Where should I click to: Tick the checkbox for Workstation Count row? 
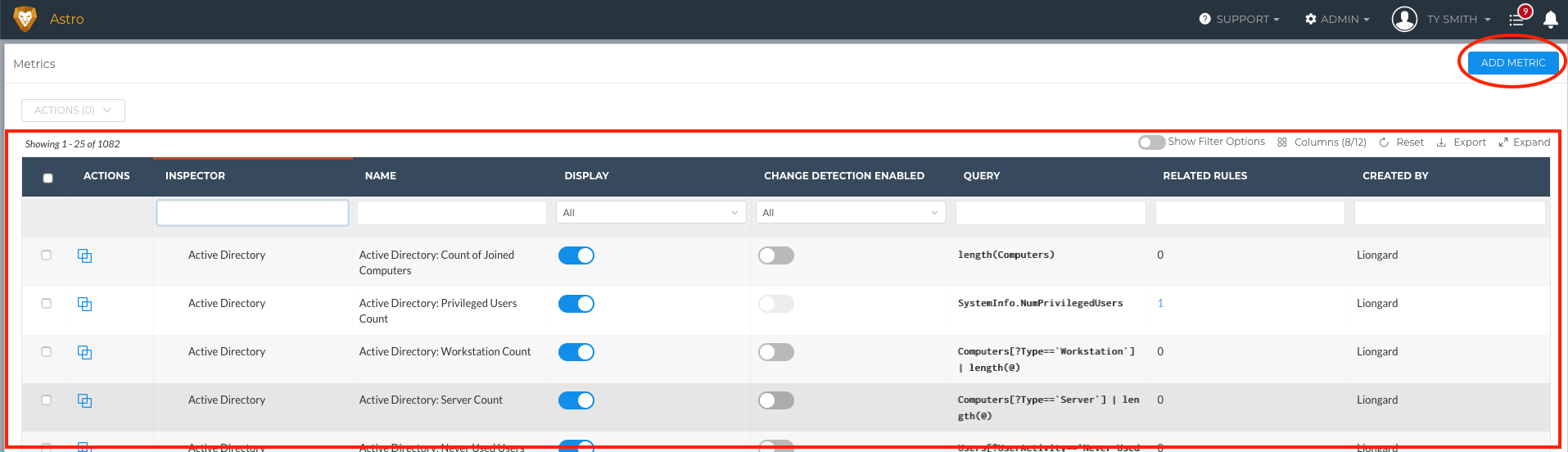[x=46, y=351]
